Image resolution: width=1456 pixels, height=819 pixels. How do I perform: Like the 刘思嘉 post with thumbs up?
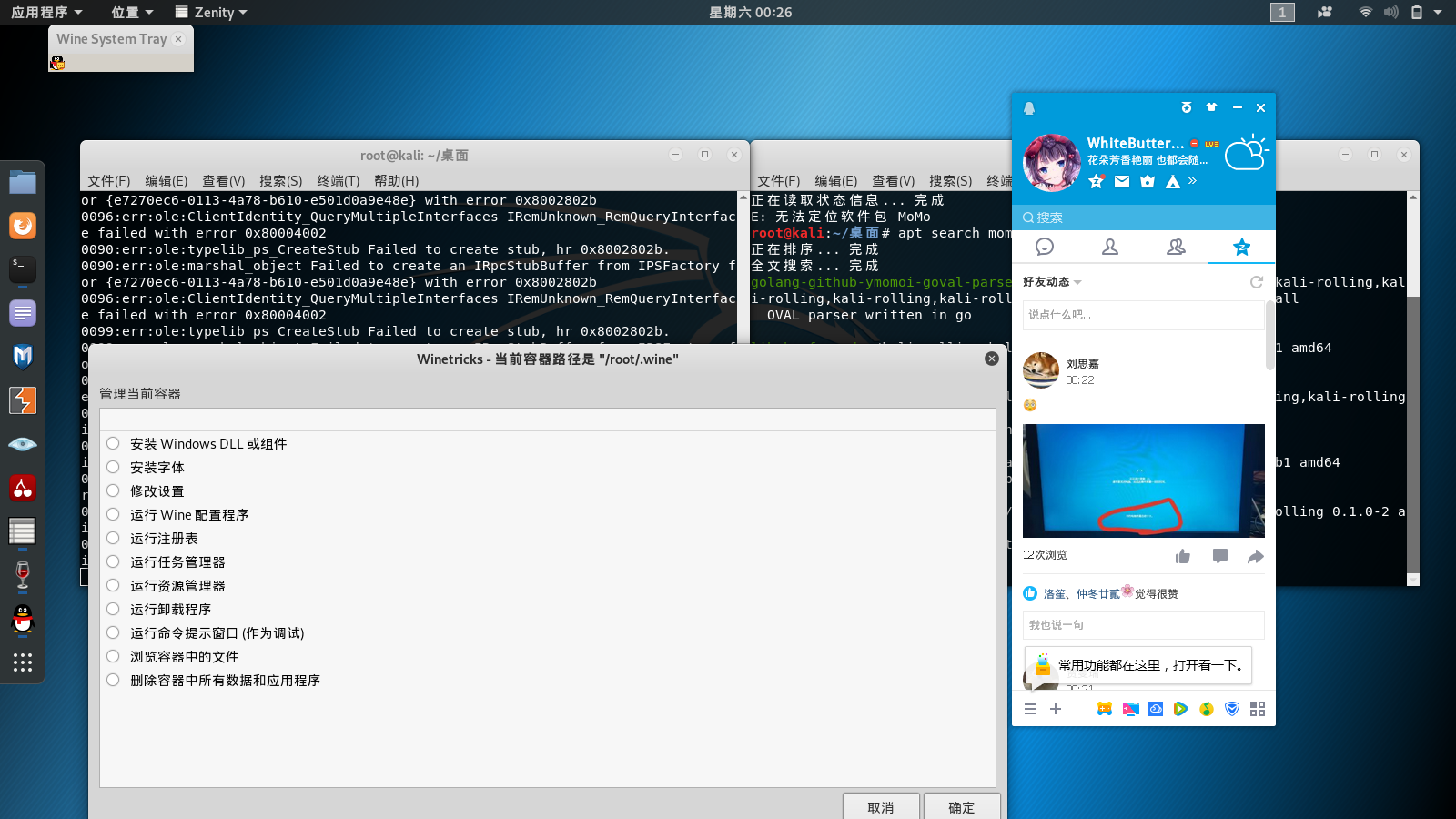(1183, 556)
